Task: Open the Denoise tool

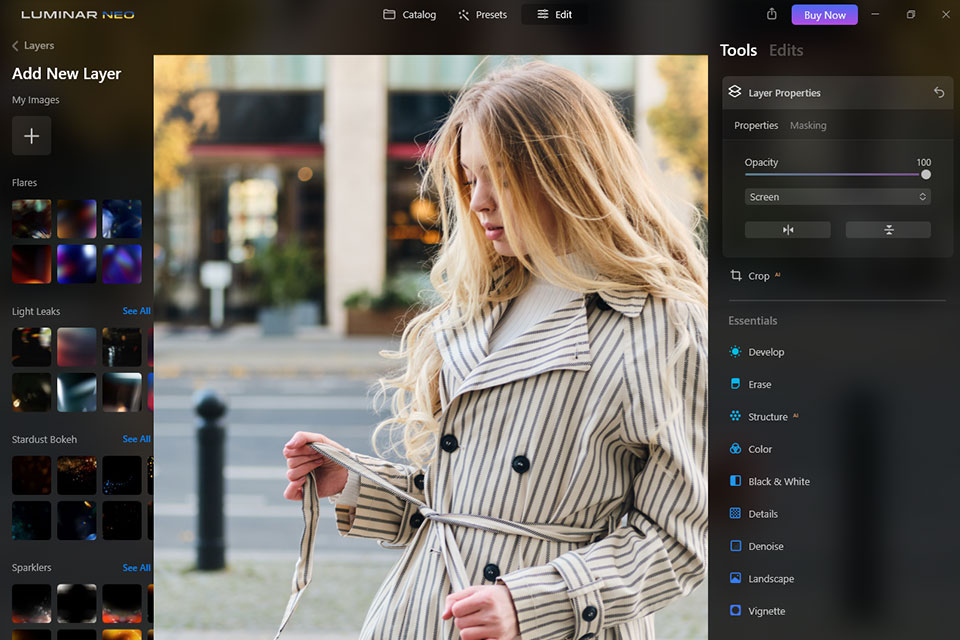Action: (756, 546)
